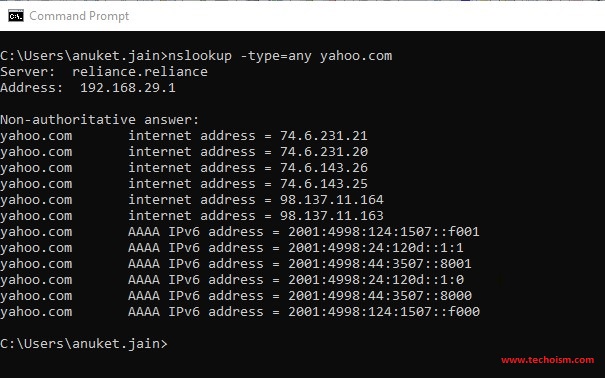Click the Non-authoritative answer heading
Screen dimensions: 605x378
pos(100,120)
